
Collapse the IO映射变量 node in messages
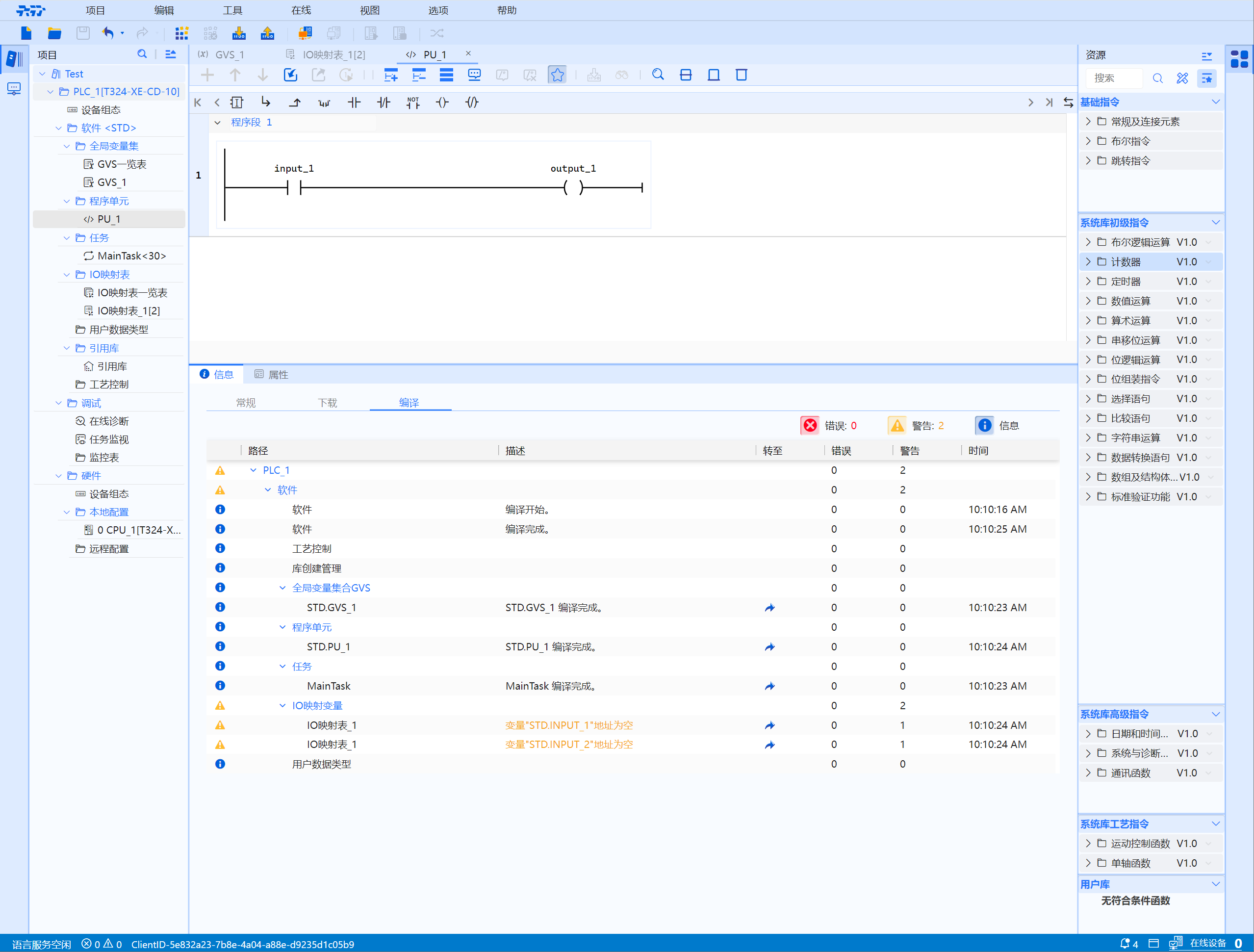[x=282, y=706]
